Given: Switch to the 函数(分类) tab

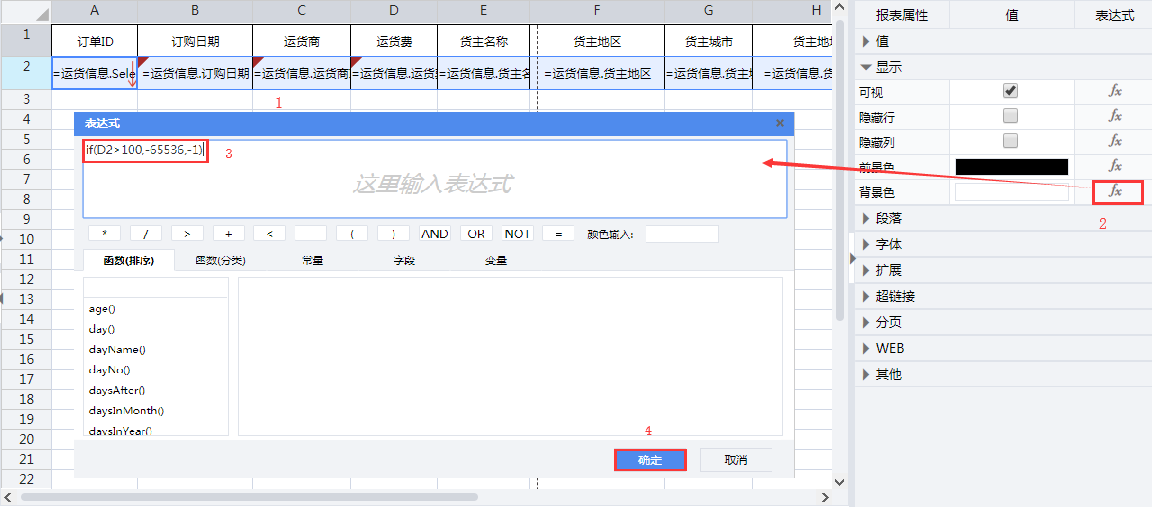Looking at the screenshot, I should 219,261.
